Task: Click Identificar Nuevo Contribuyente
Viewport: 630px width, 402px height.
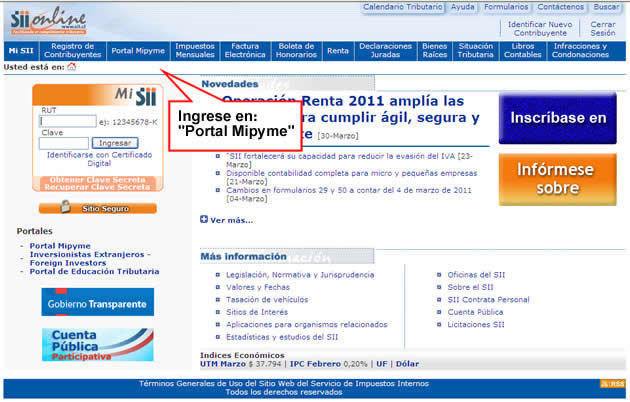Action: pyautogui.click(x=540, y=29)
